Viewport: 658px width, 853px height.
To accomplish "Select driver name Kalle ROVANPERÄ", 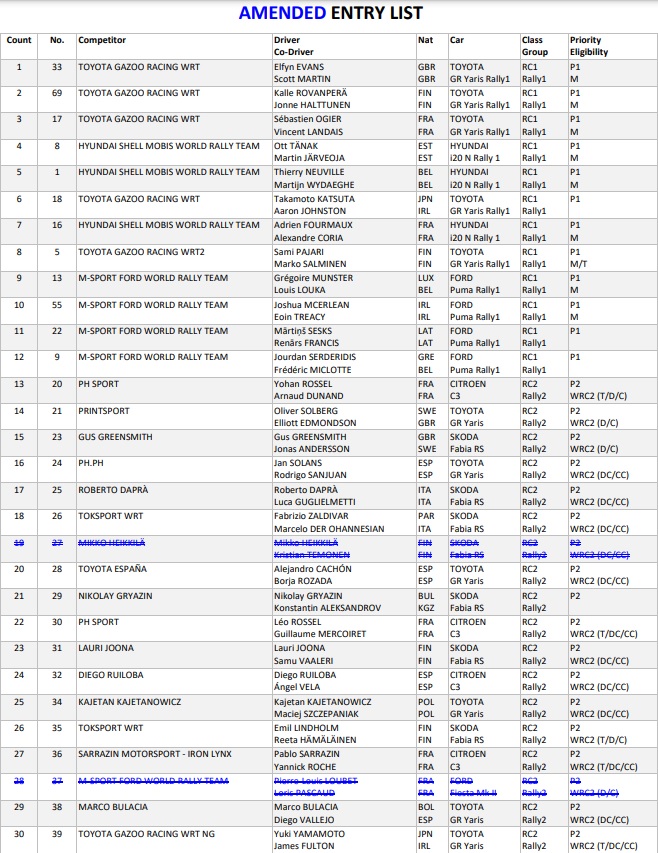I will (308, 93).
